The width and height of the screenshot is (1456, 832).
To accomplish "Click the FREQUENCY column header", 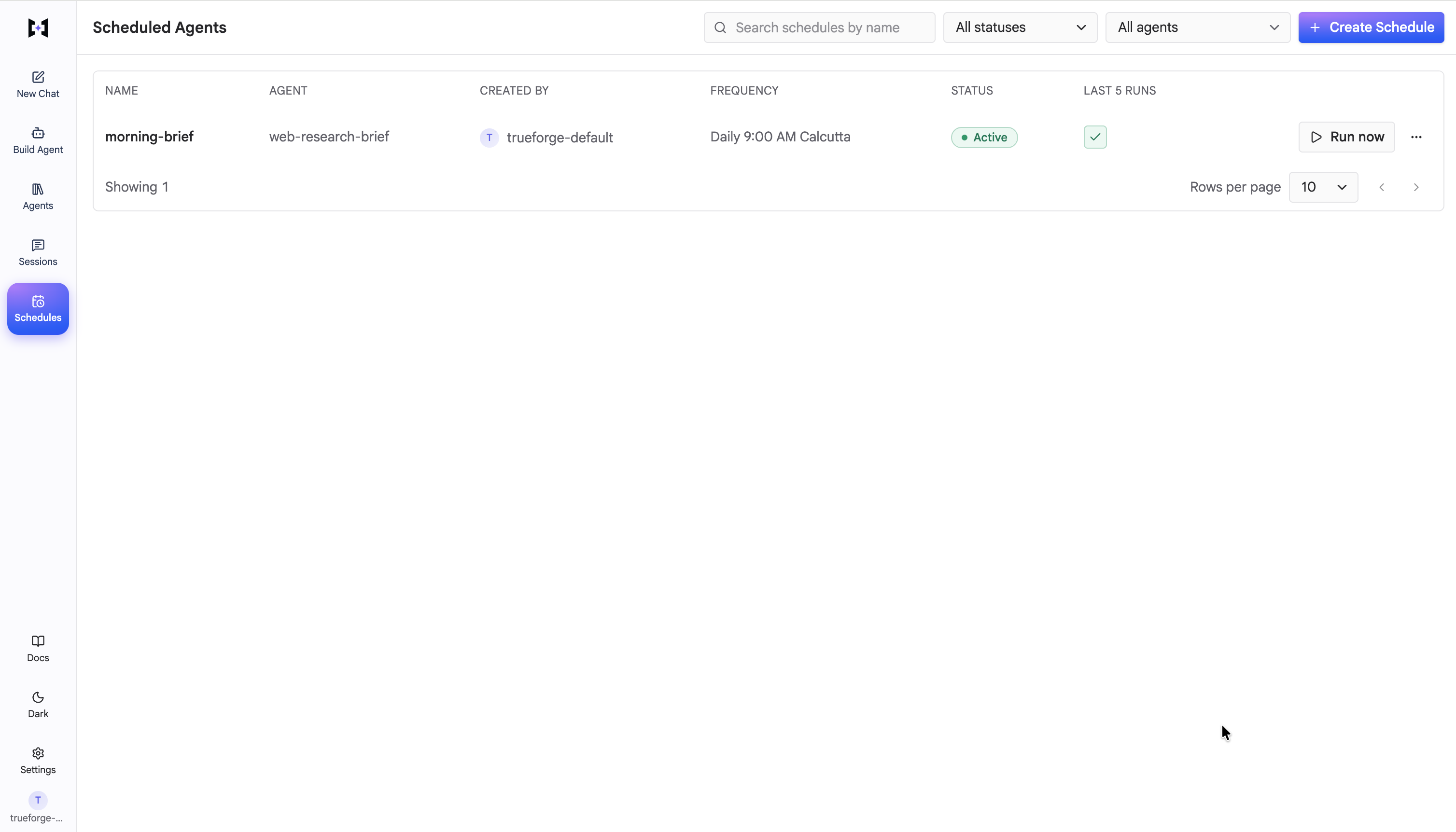I will (744, 90).
